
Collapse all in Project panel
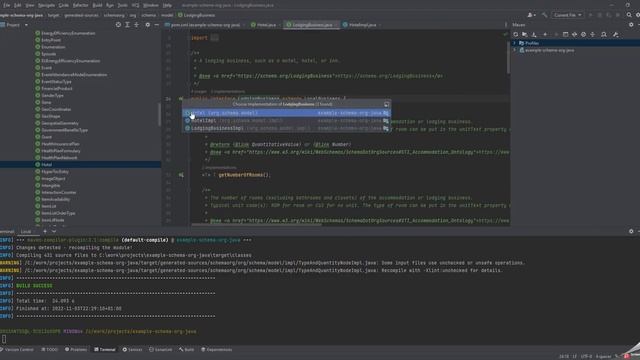(x=136, y=25)
